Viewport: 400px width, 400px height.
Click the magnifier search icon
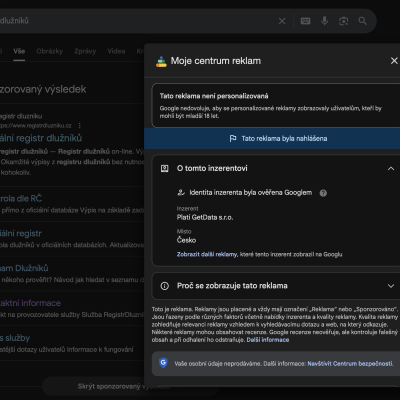(x=363, y=21)
